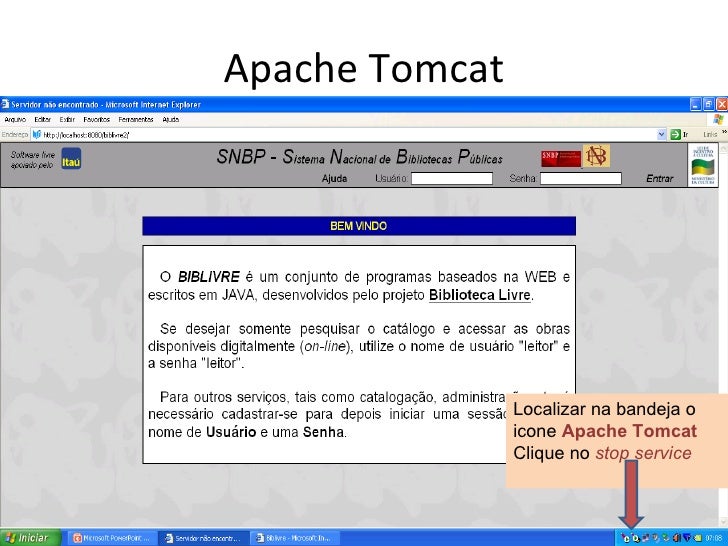Expand the Links toolbar chevron
Screen dimensions: 728x546
724,132
